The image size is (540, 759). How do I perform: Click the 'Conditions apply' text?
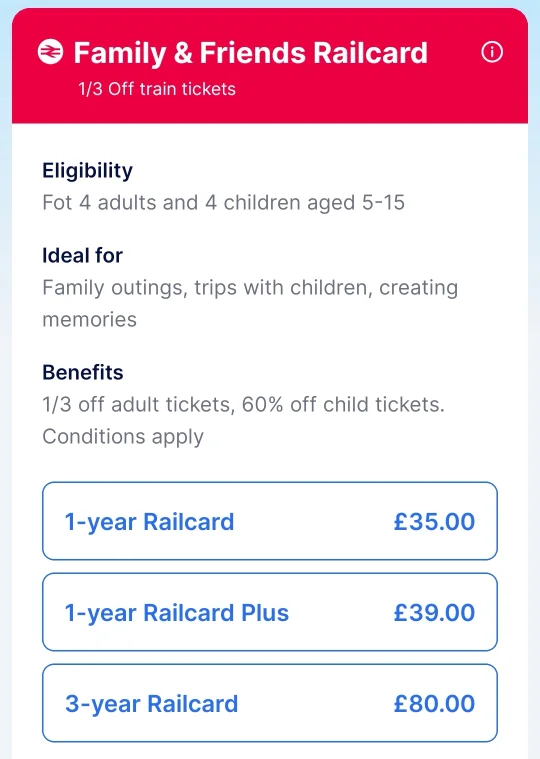tap(123, 437)
